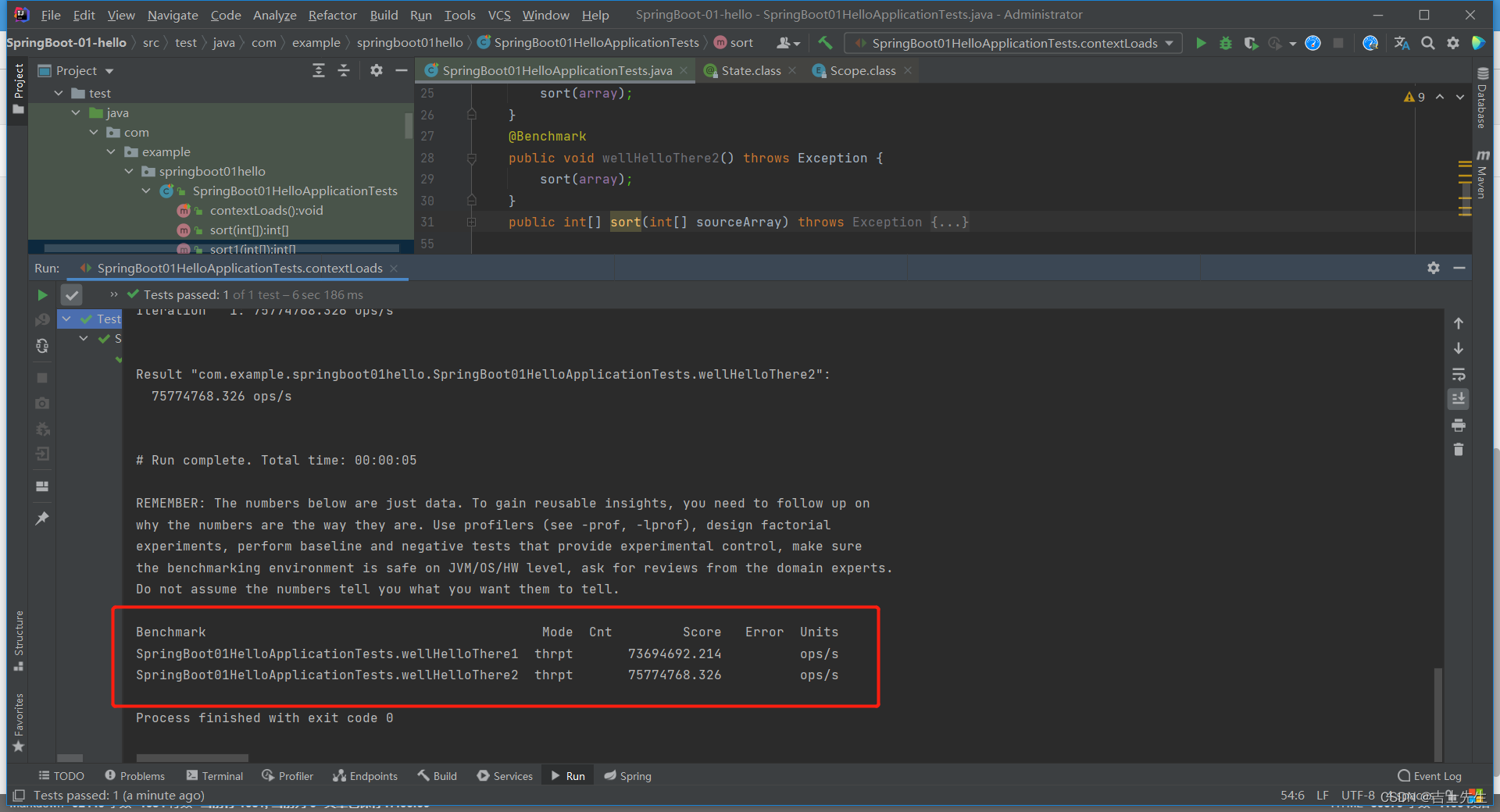Toggle auto-test rerun icon
The image size is (1500, 812).
pos(42,346)
